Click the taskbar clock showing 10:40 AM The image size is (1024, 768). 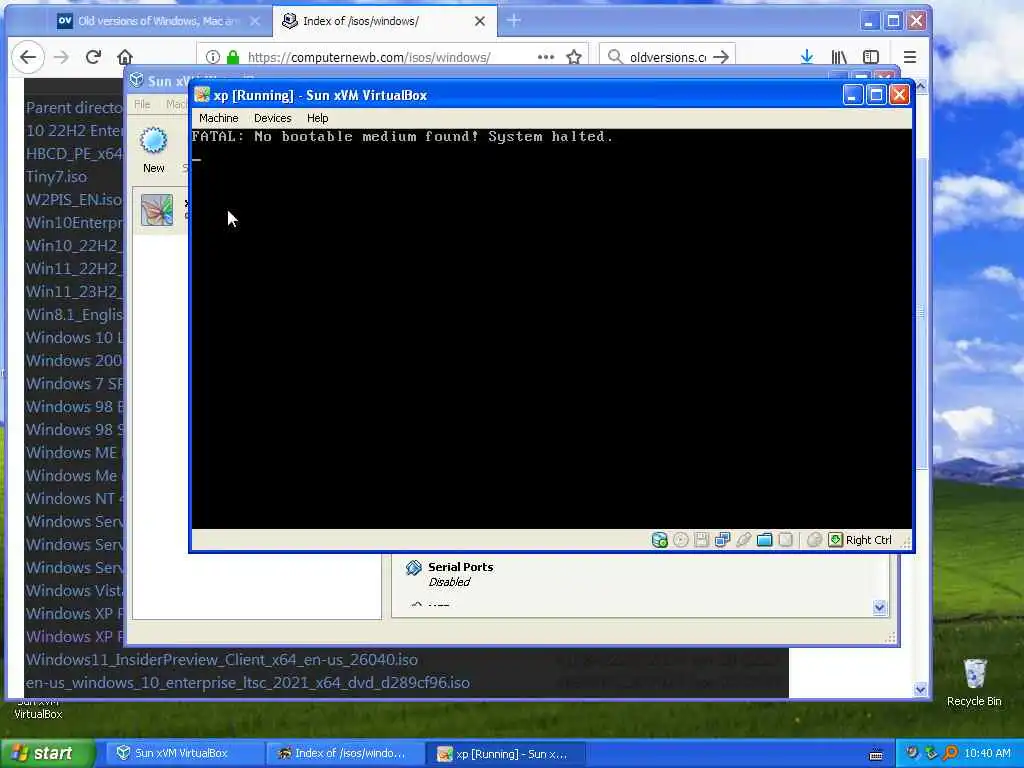click(x=987, y=753)
